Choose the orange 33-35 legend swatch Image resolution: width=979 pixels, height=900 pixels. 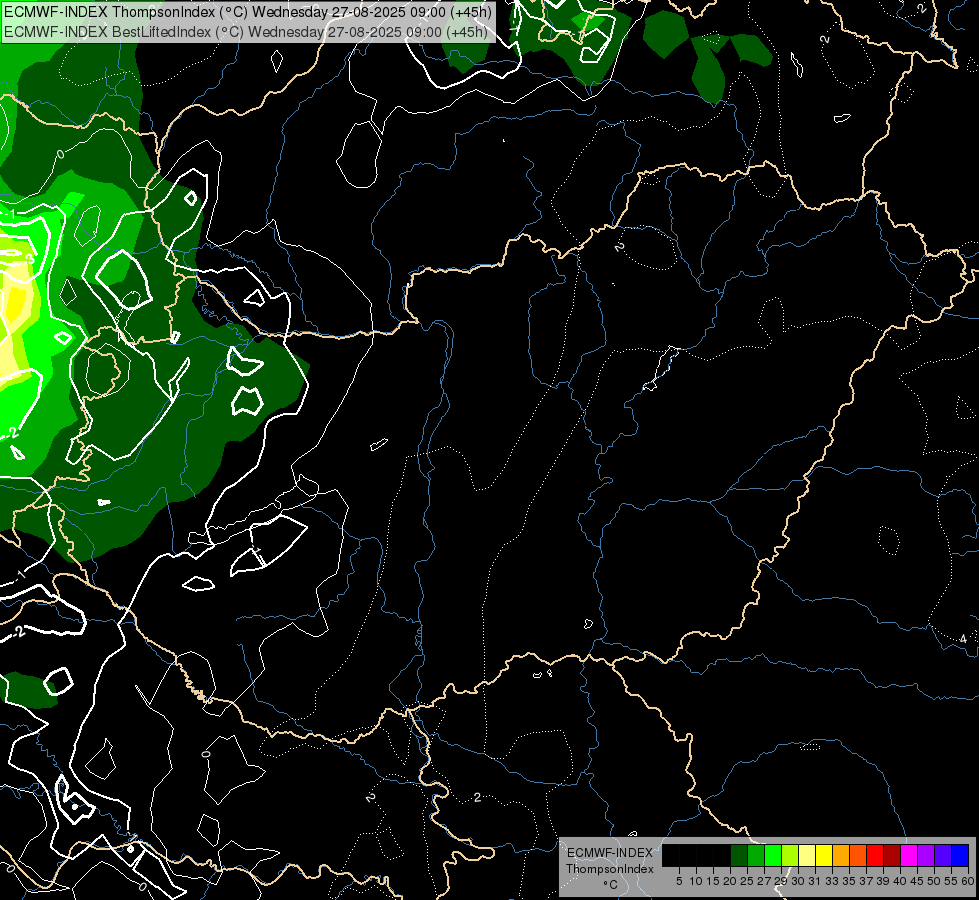[841, 855]
